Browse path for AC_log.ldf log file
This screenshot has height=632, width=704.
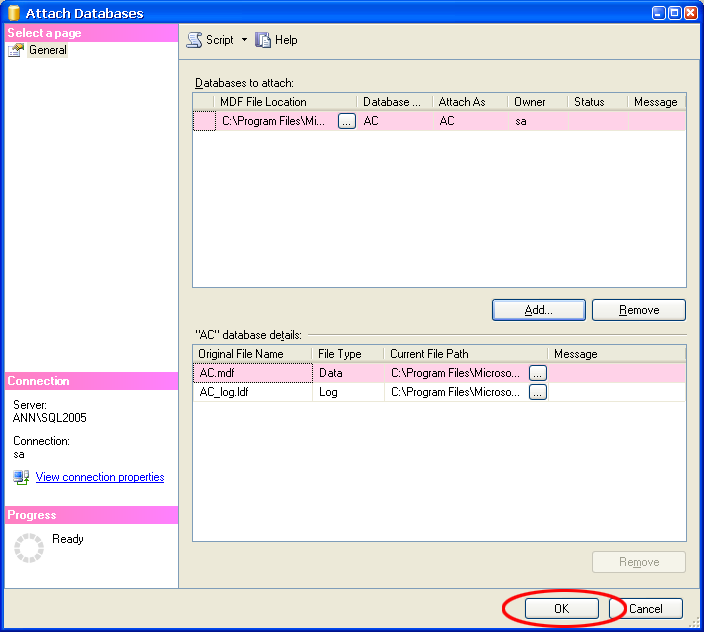point(538,393)
